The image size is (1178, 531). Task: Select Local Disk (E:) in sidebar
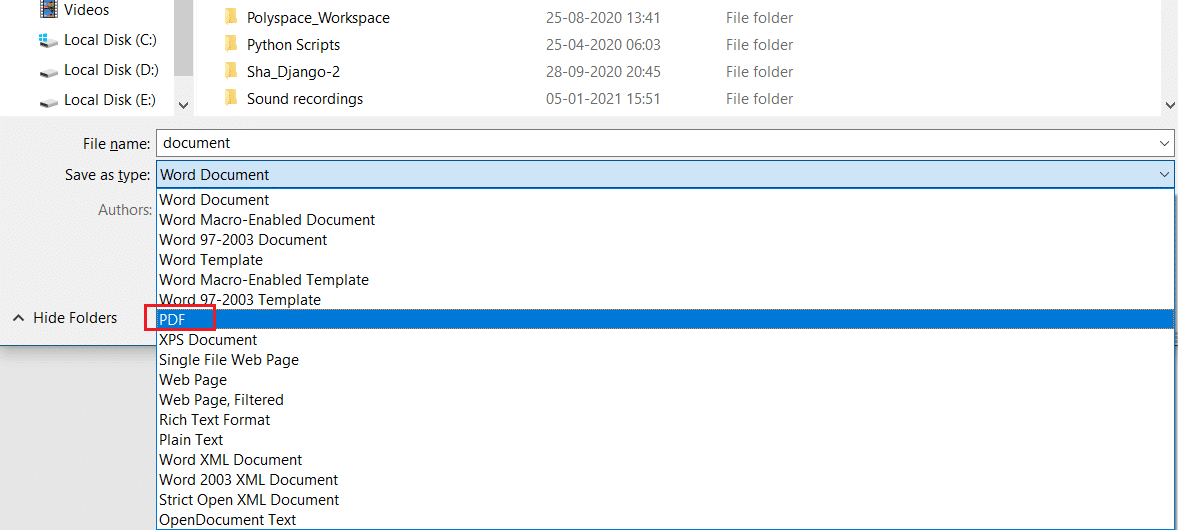pos(110,100)
